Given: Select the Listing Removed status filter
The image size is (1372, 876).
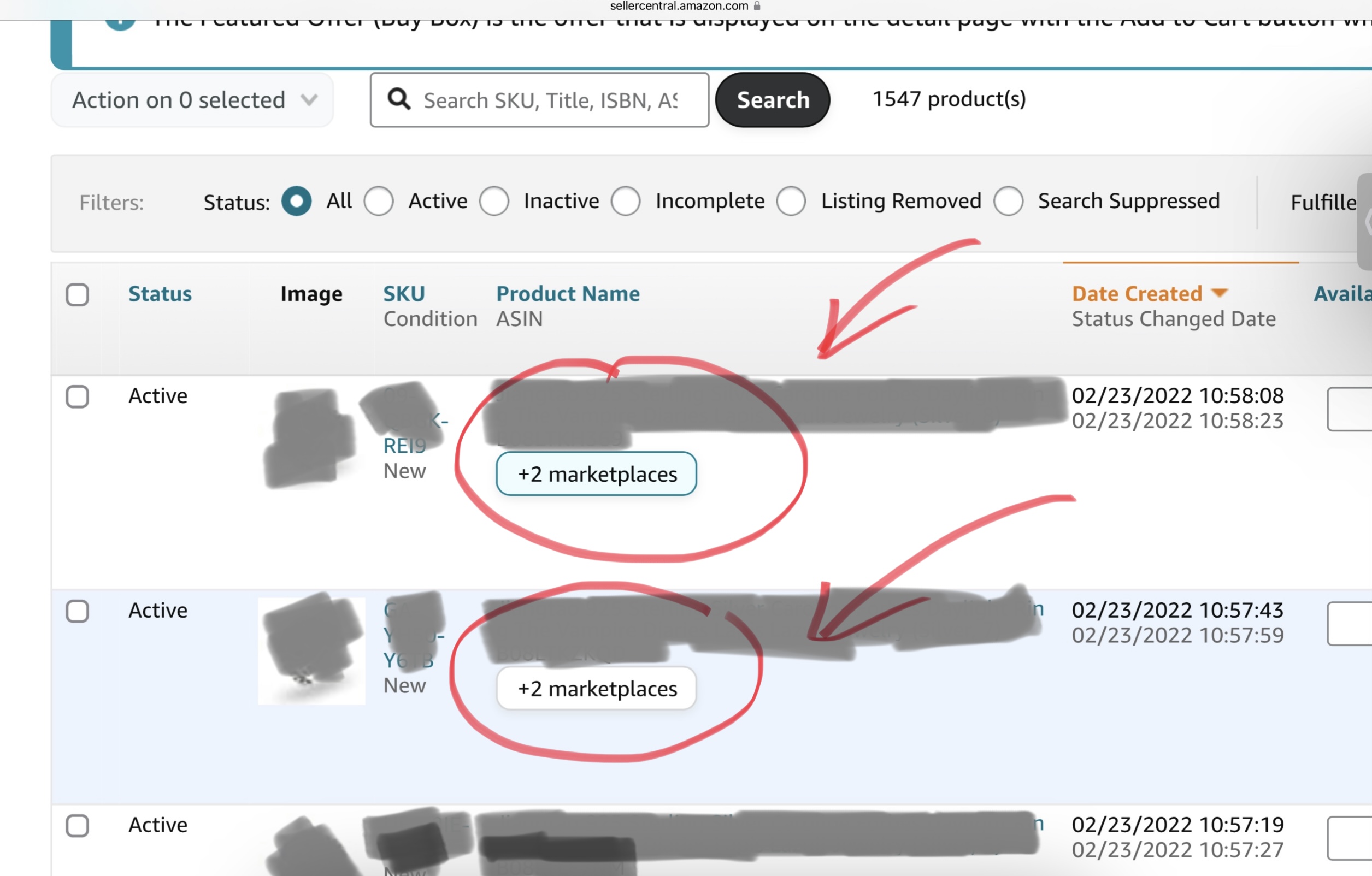Looking at the screenshot, I should [791, 201].
